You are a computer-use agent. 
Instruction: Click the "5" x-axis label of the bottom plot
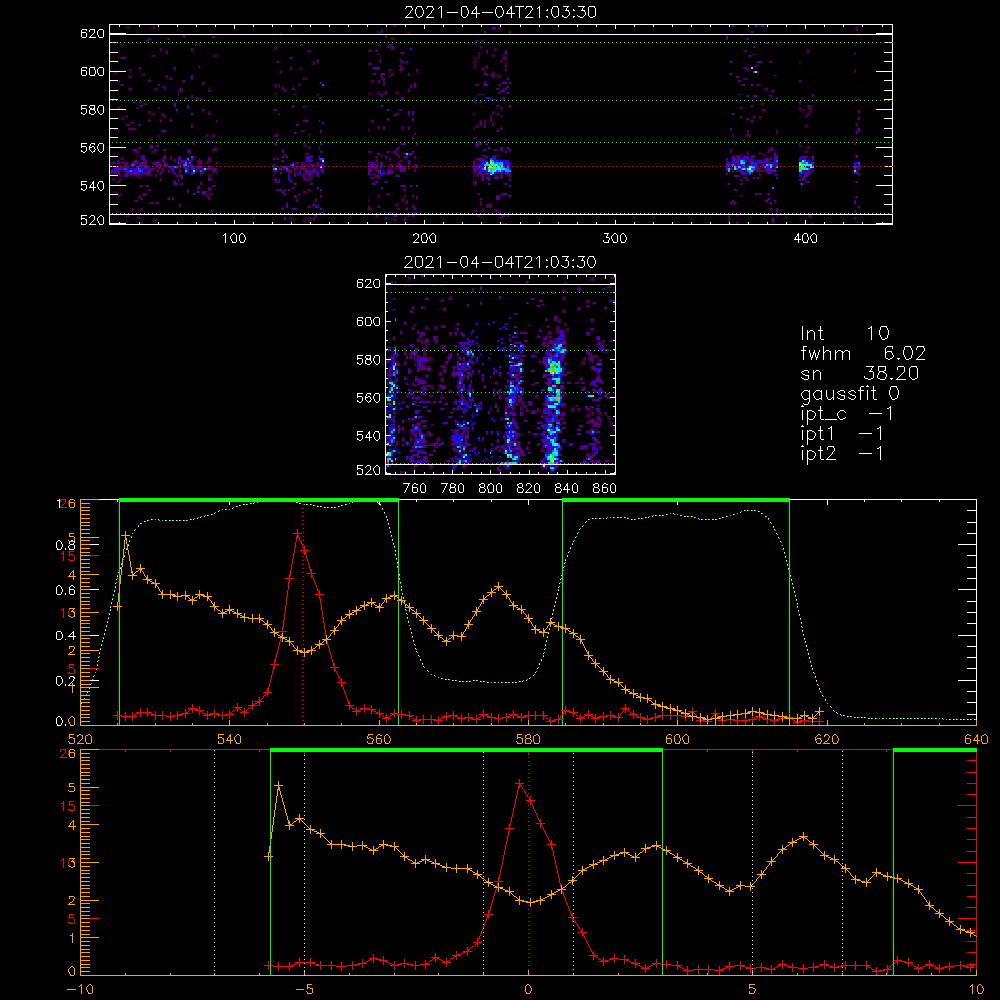pyautogui.click(x=753, y=990)
